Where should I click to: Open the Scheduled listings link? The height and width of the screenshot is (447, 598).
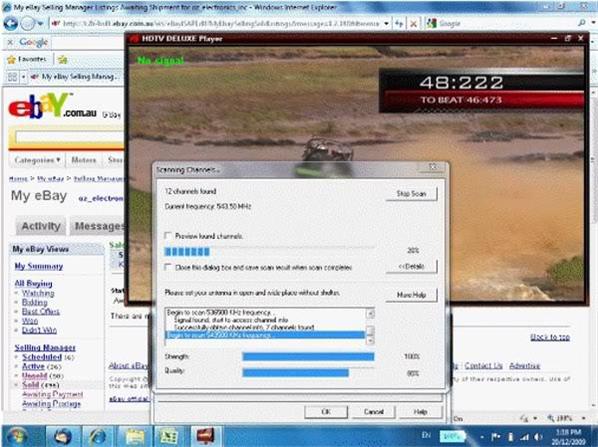42,357
